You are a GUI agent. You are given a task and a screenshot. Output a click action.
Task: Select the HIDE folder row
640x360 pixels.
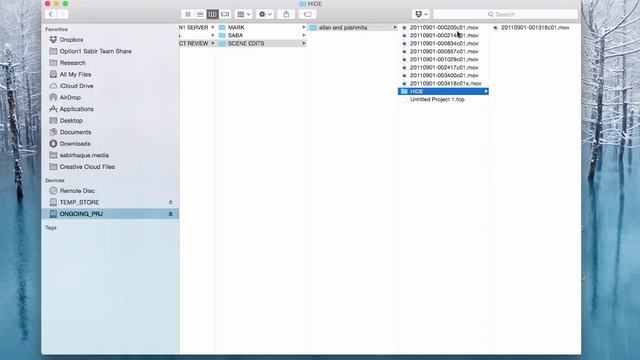click(443, 91)
